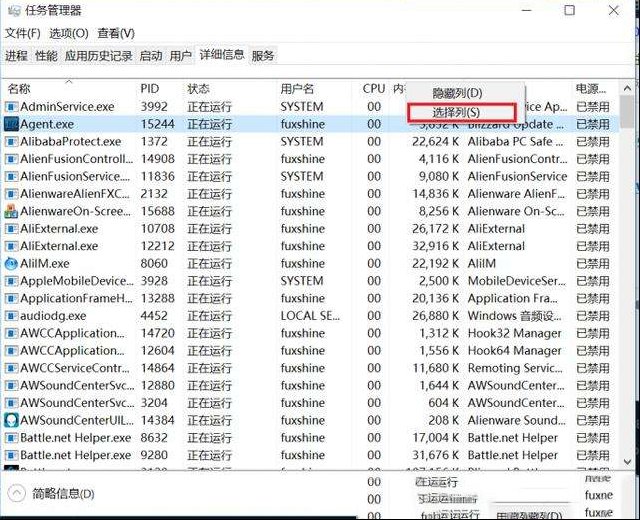The width and height of the screenshot is (640, 520).
Task: Open the 文件(F) menu
Action: point(22,33)
